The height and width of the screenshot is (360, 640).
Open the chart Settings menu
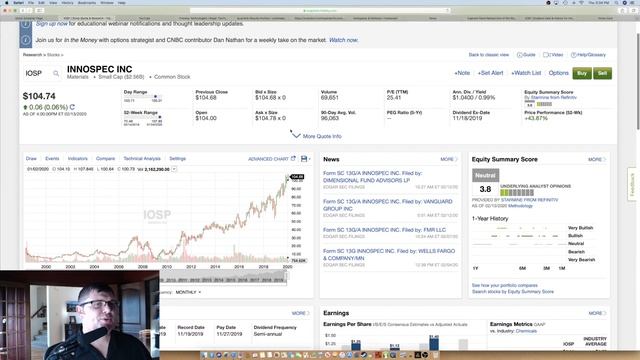point(178,158)
